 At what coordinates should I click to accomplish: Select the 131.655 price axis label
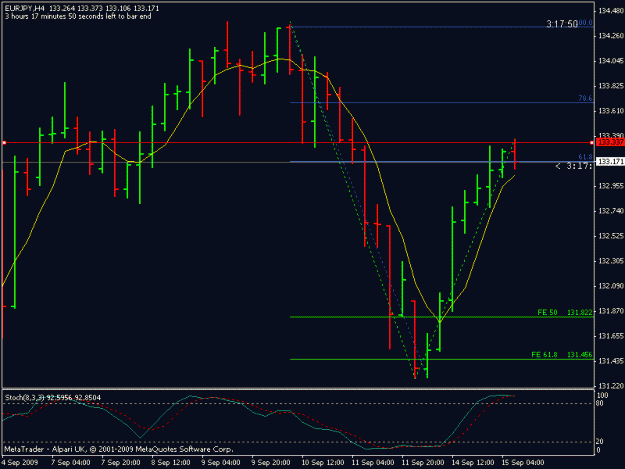click(x=611, y=336)
